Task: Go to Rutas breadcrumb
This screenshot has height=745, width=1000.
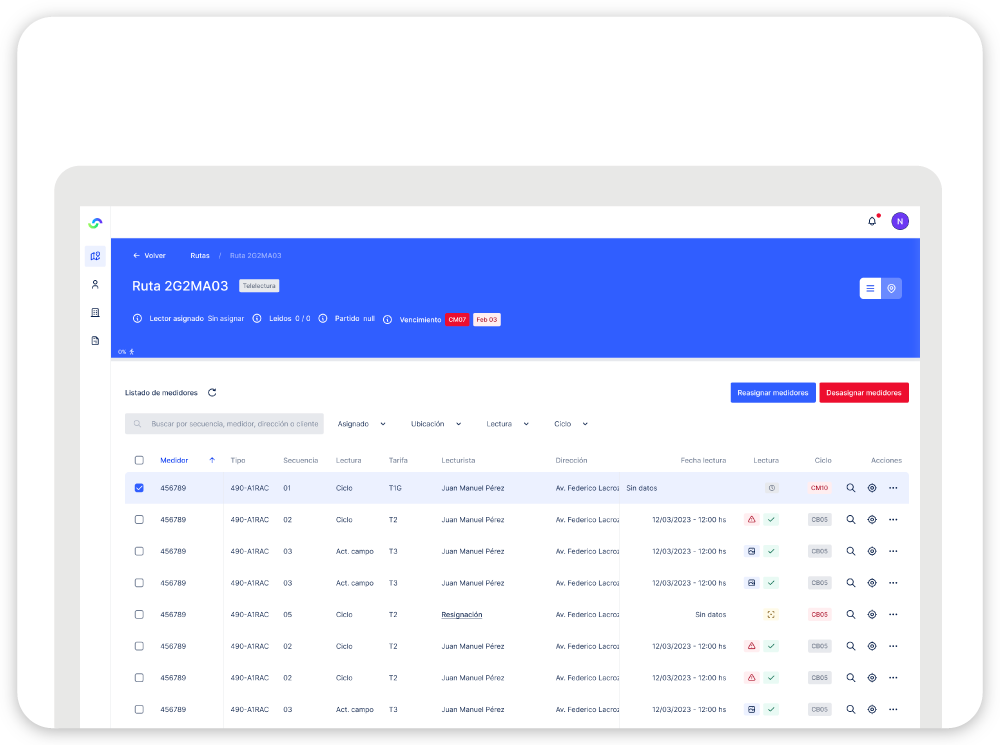Action: 200,256
